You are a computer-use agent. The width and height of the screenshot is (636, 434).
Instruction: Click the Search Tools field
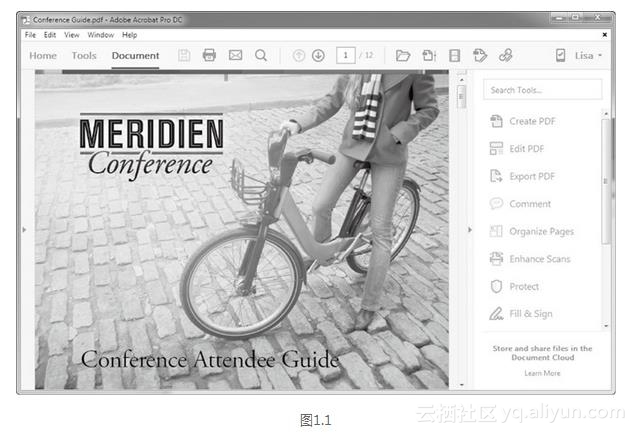point(543,90)
